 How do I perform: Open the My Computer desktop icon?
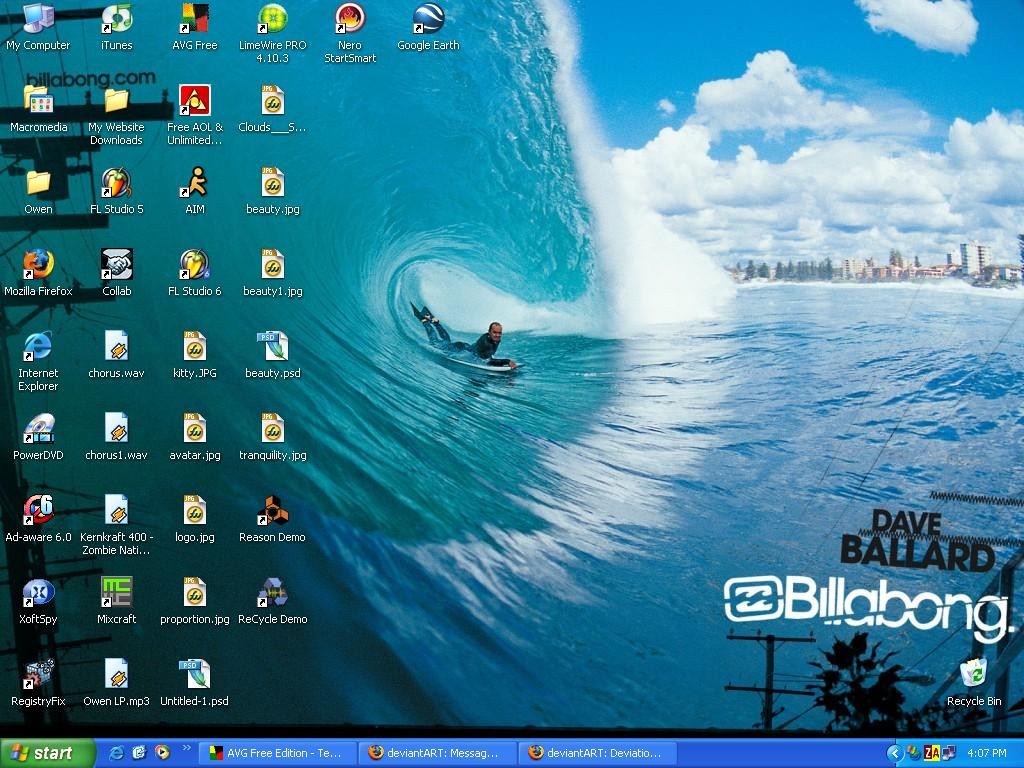click(x=38, y=27)
